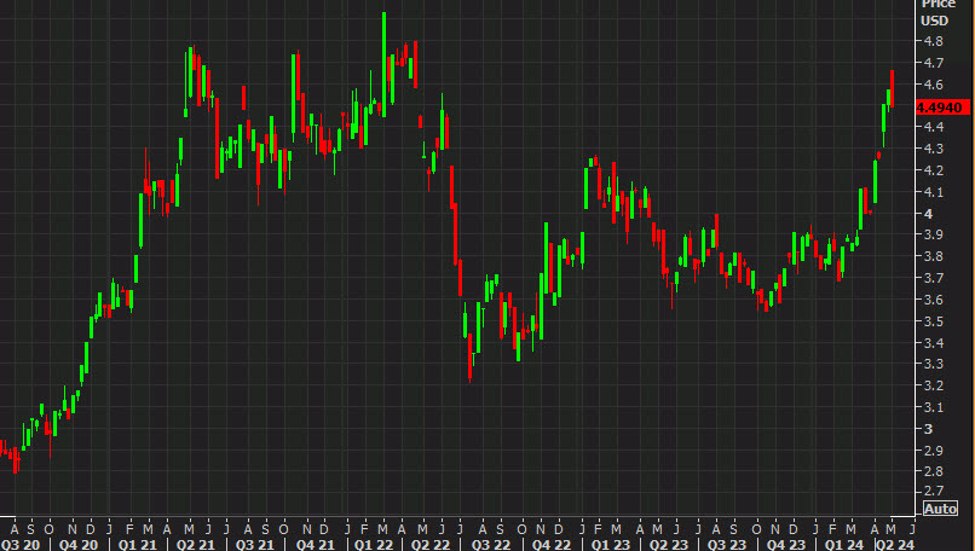This screenshot has height=551, width=975.
Task: Click the Auto scale button
Action: [x=941, y=508]
